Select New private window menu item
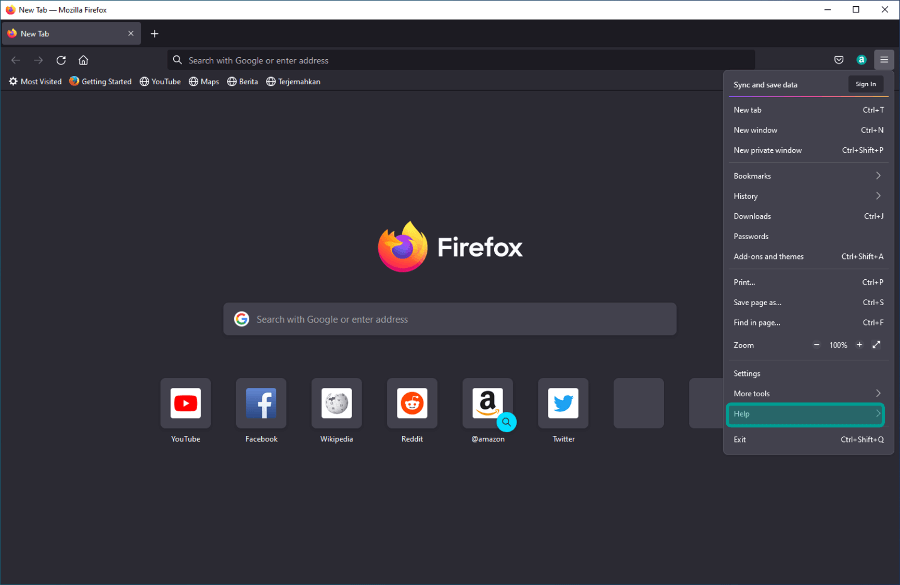Image resolution: width=900 pixels, height=585 pixels. pos(808,150)
